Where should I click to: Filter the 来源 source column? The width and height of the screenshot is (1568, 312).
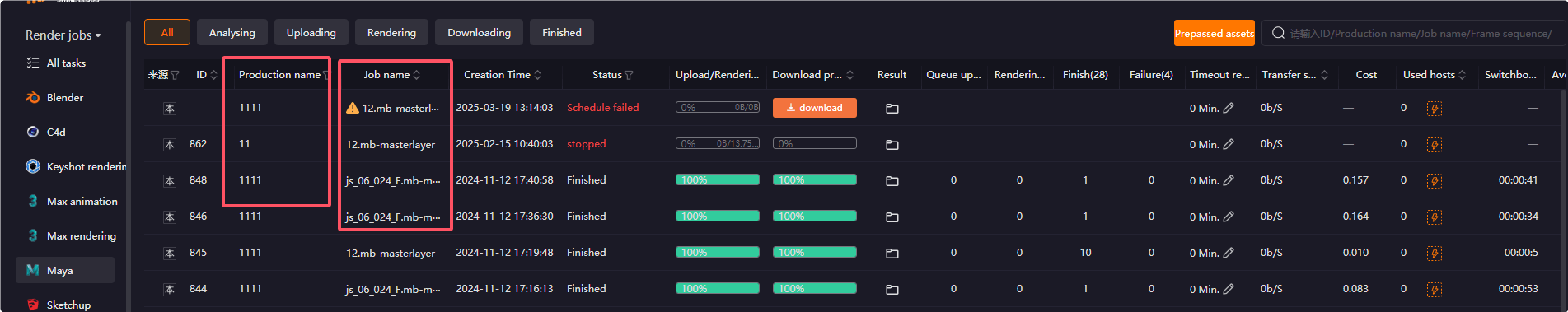(x=175, y=75)
